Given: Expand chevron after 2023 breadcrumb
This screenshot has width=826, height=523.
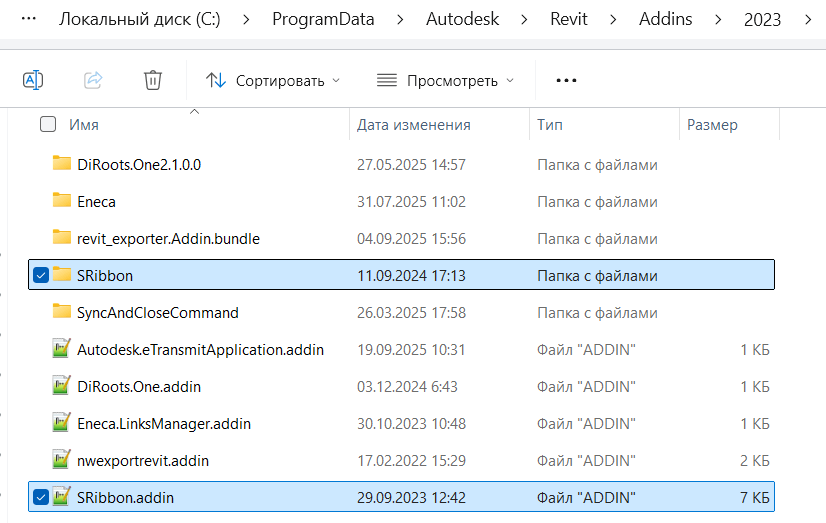Looking at the screenshot, I should coord(808,20).
